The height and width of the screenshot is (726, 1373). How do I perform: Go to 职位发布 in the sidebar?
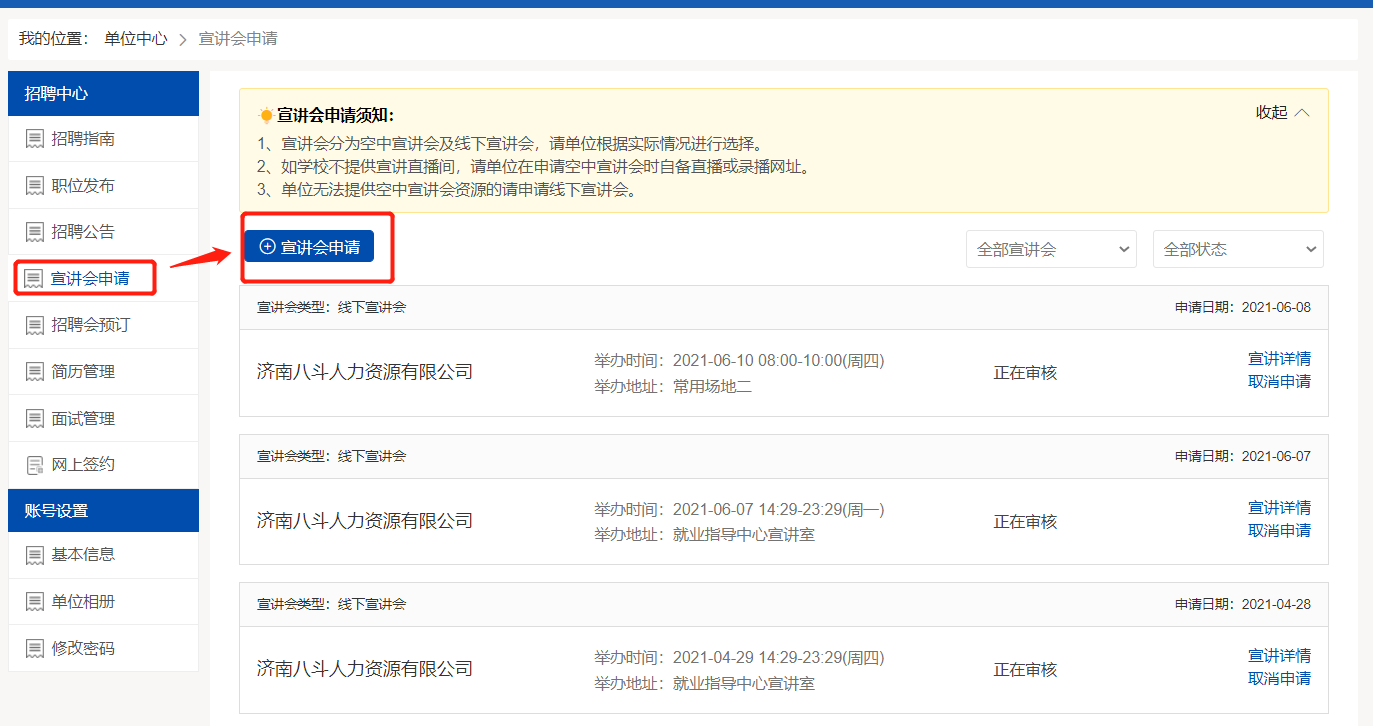[x=104, y=185]
